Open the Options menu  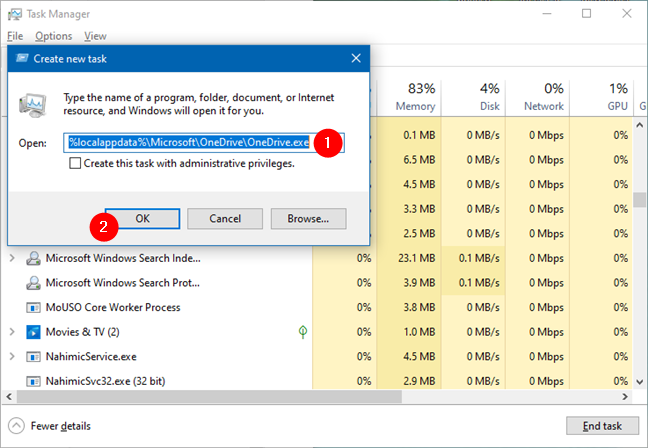point(53,36)
